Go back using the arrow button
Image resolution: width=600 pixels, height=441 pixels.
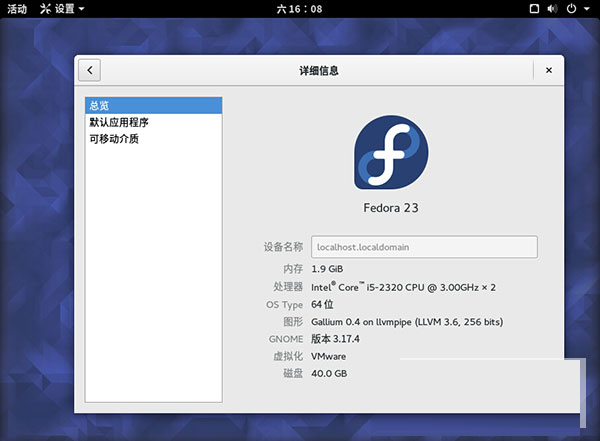[90, 70]
